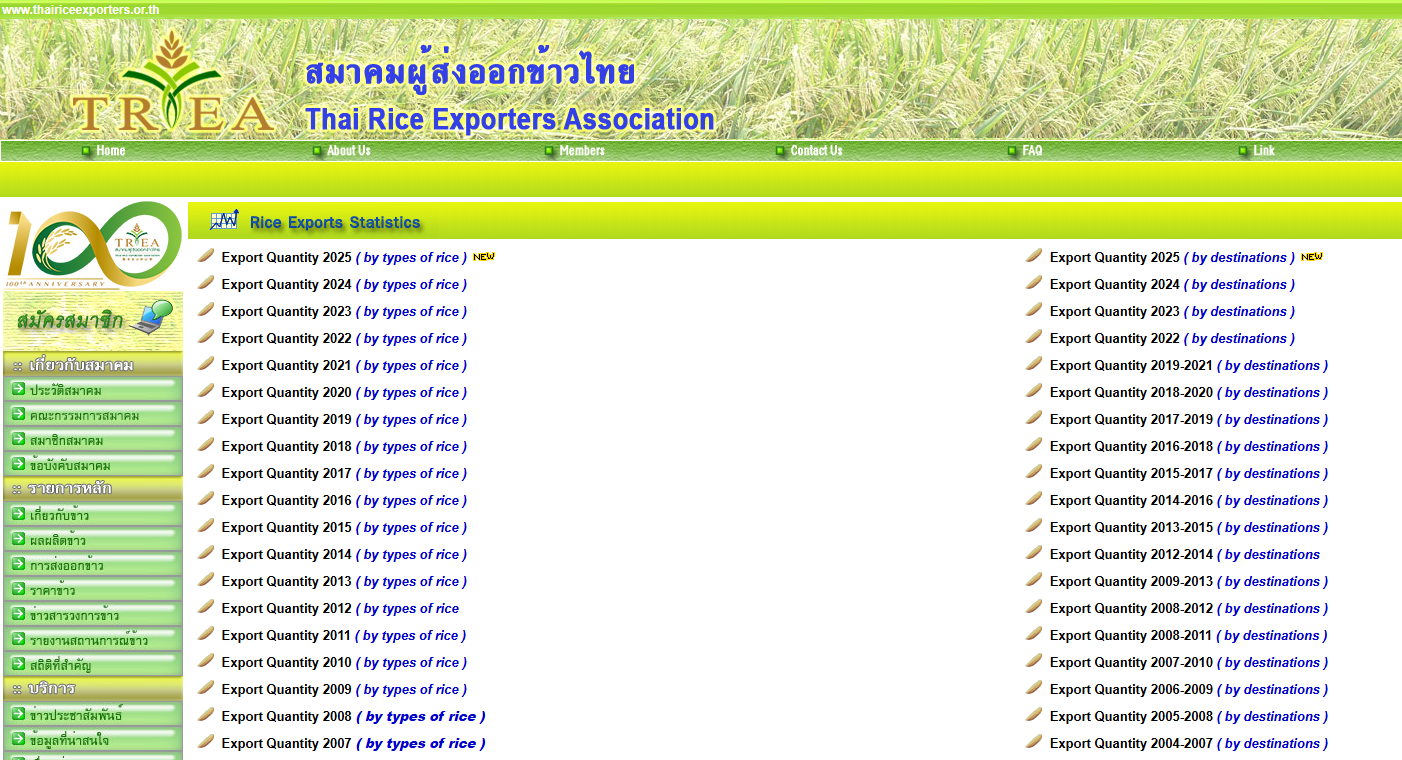Open ประวัติสมาคม in the sidebar menu
This screenshot has width=1402, height=760.
pos(65,390)
